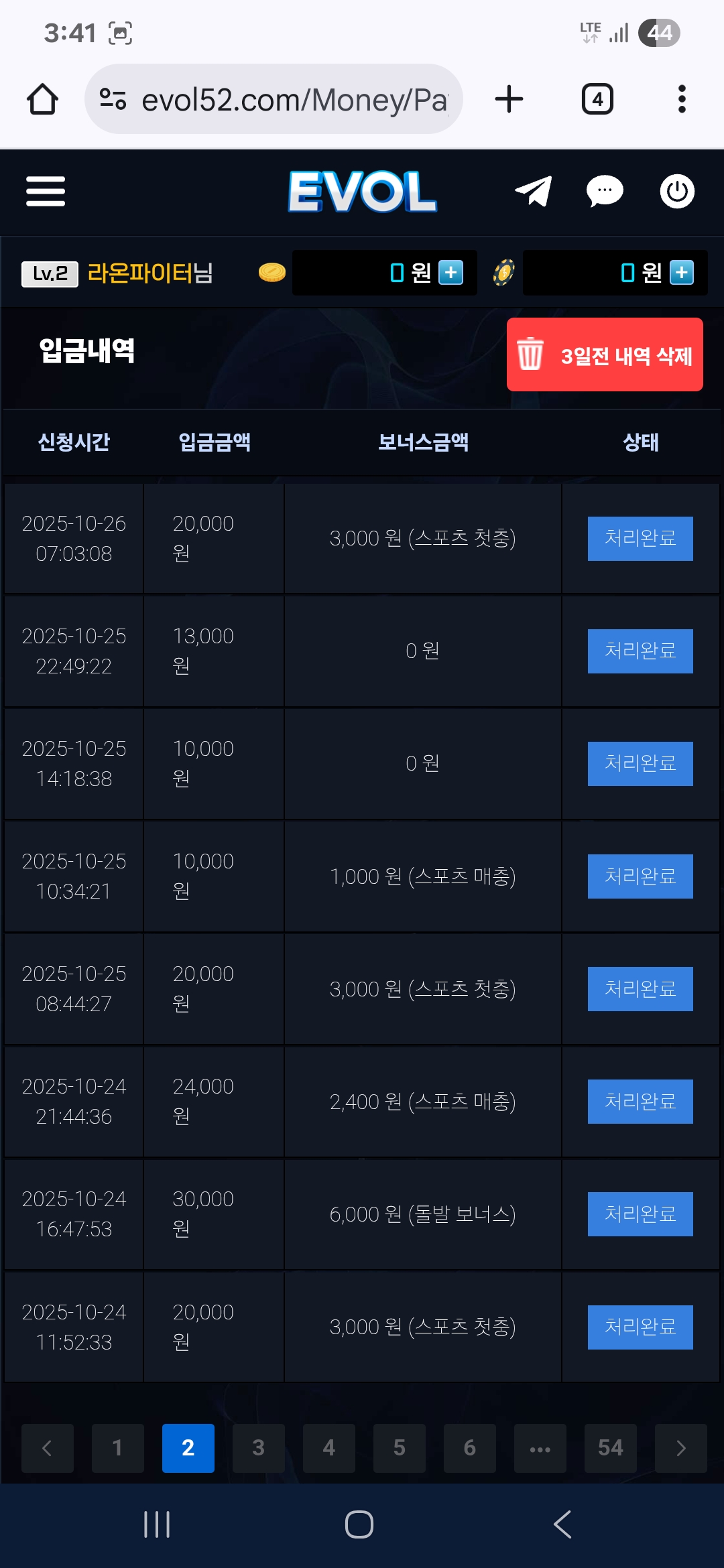Select page 1 in pagination
724x1568 pixels.
(x=118, y=1448)
